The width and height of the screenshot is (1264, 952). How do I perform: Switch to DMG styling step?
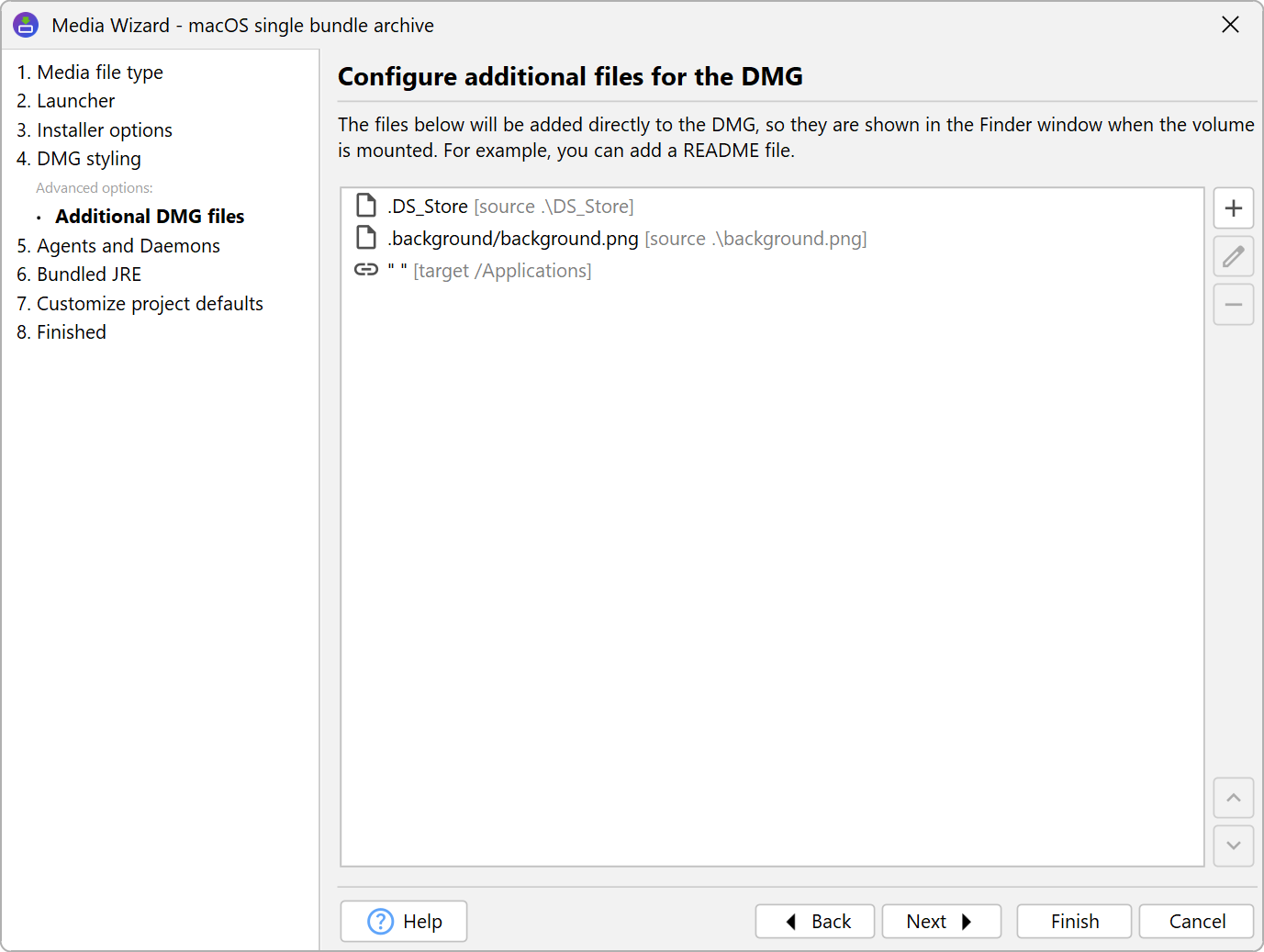point(79,159)
